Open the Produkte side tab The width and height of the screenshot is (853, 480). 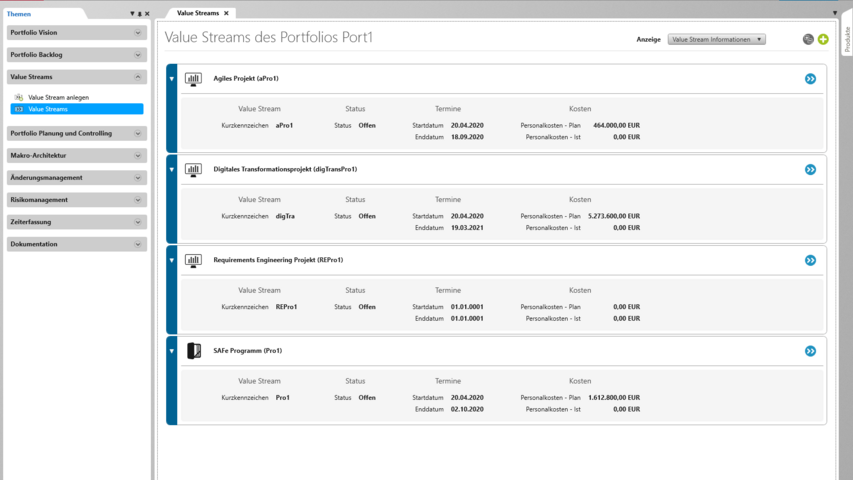(x=847, y=40)
